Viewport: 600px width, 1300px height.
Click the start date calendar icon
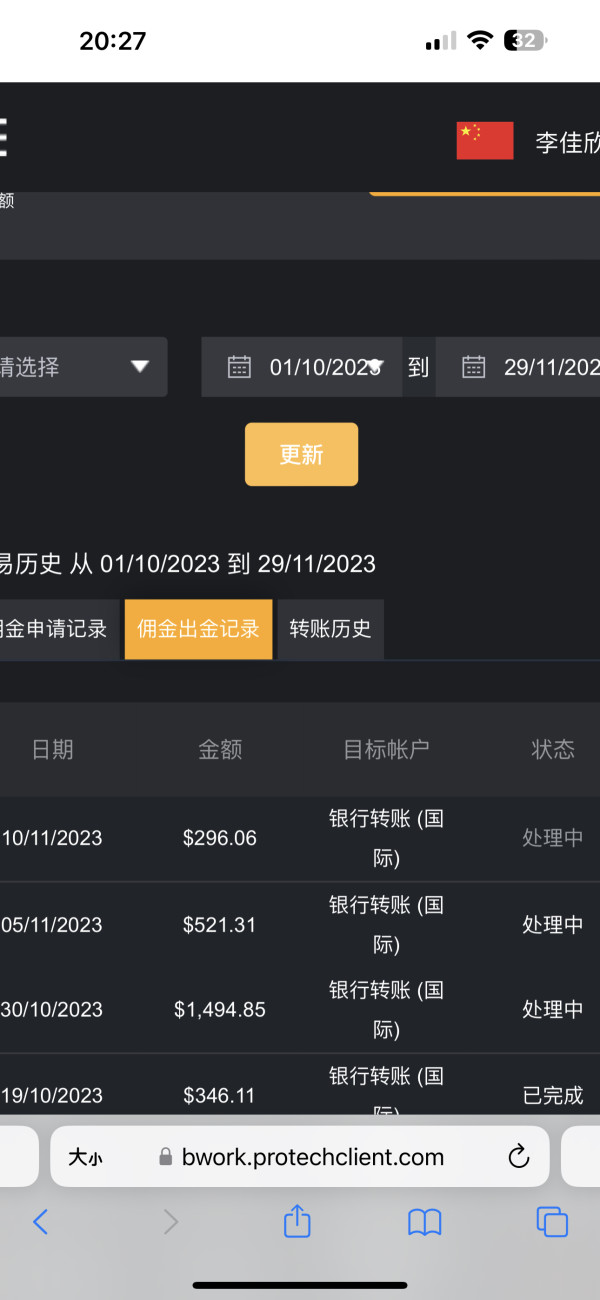coord(239,367)
